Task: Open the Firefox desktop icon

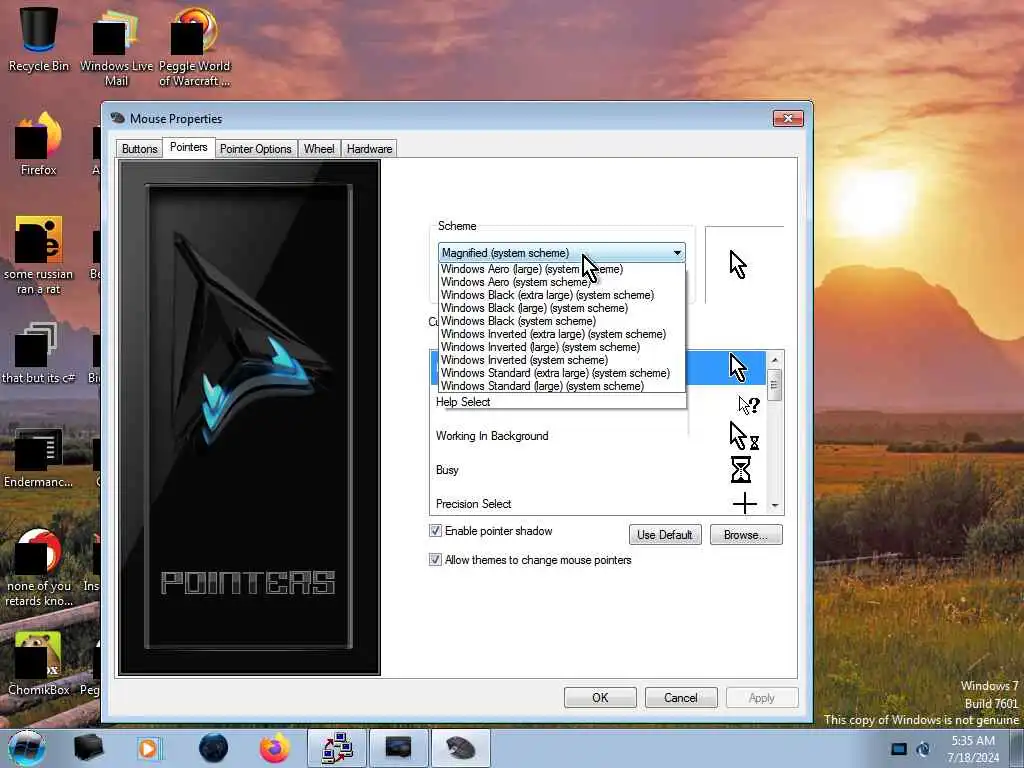Action: (39, 144)
